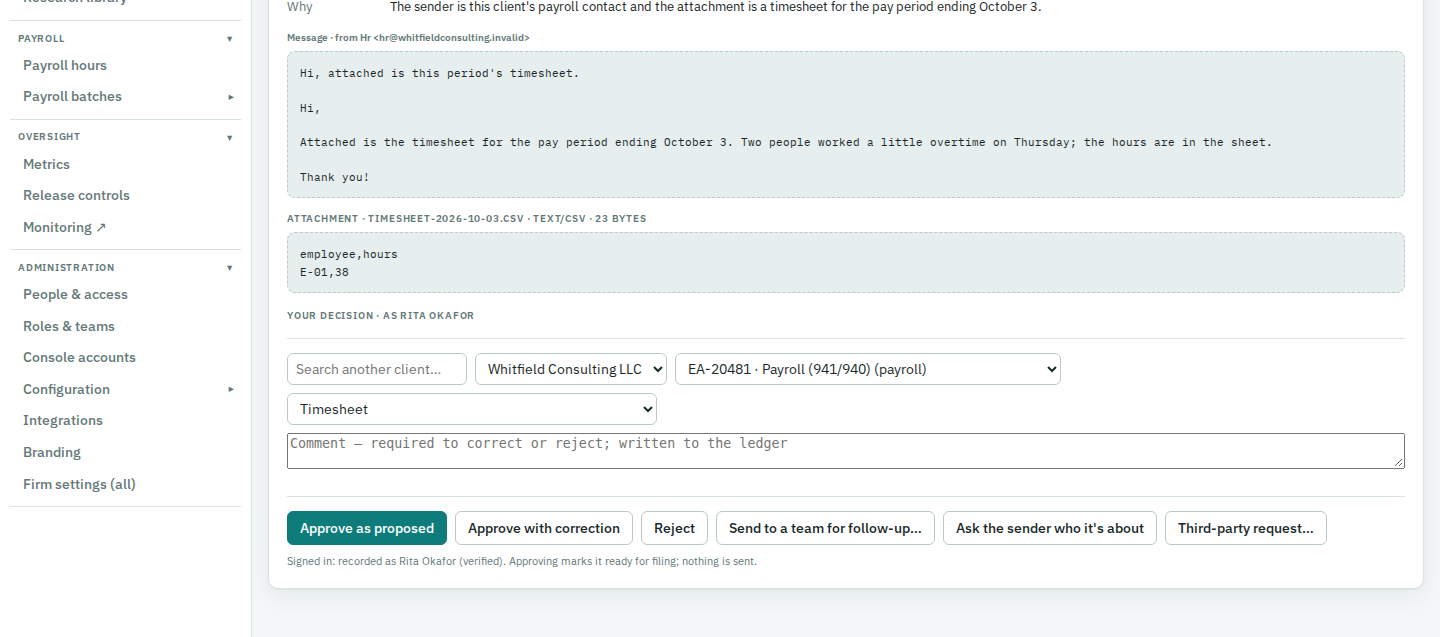Viewport: 1440px width, 637px height.
Task: Open Roles & teams
Action: click(69, 326)
